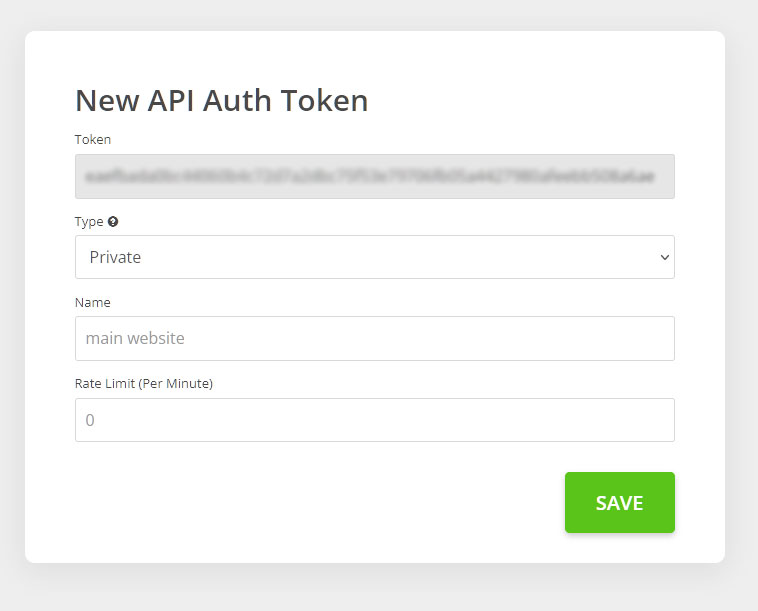Click the main website placeholder text
This screenshot has width=758, height=611.
tap(135, 338)
